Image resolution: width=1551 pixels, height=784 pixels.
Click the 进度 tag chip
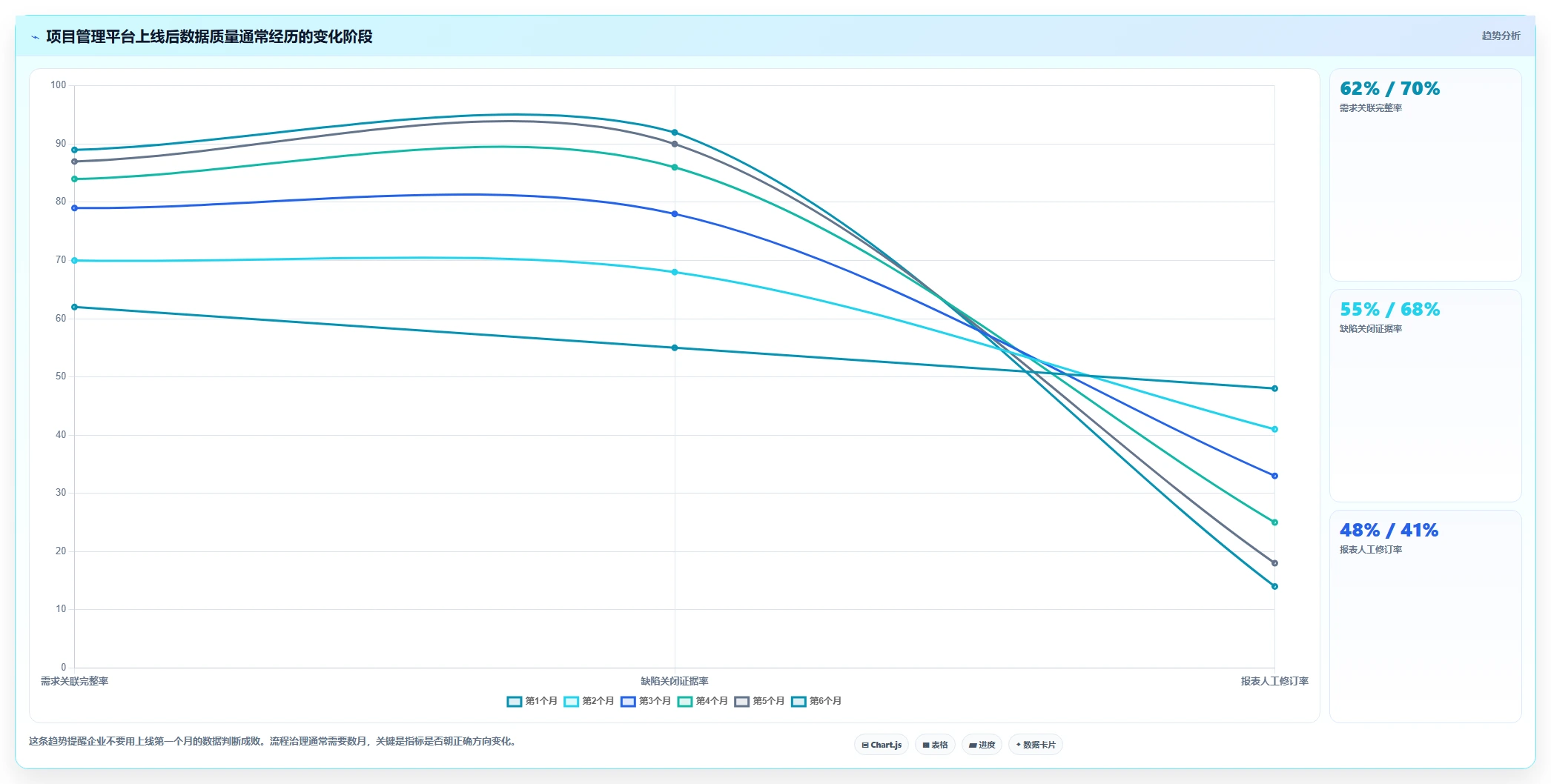982,745
